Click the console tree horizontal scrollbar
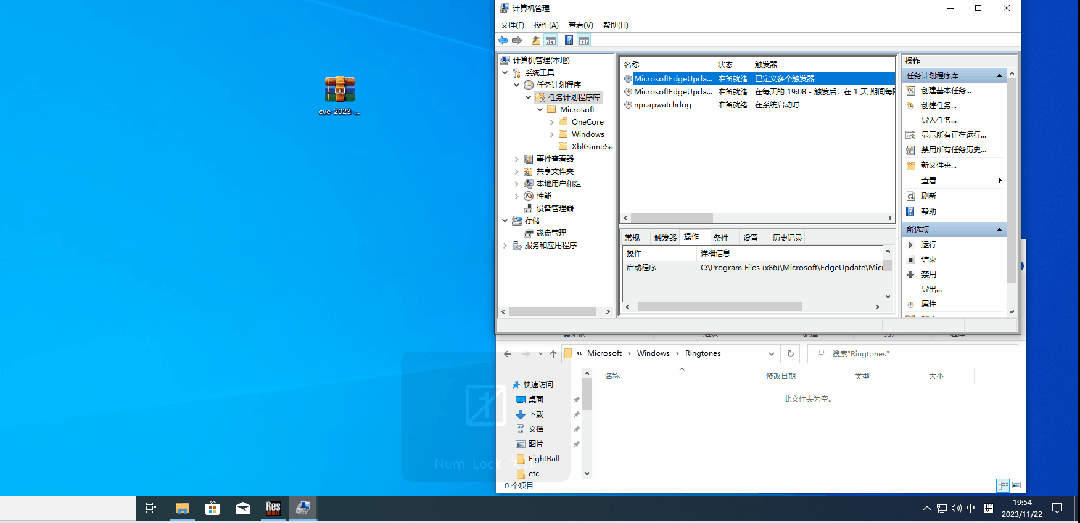 pos(552,311)
